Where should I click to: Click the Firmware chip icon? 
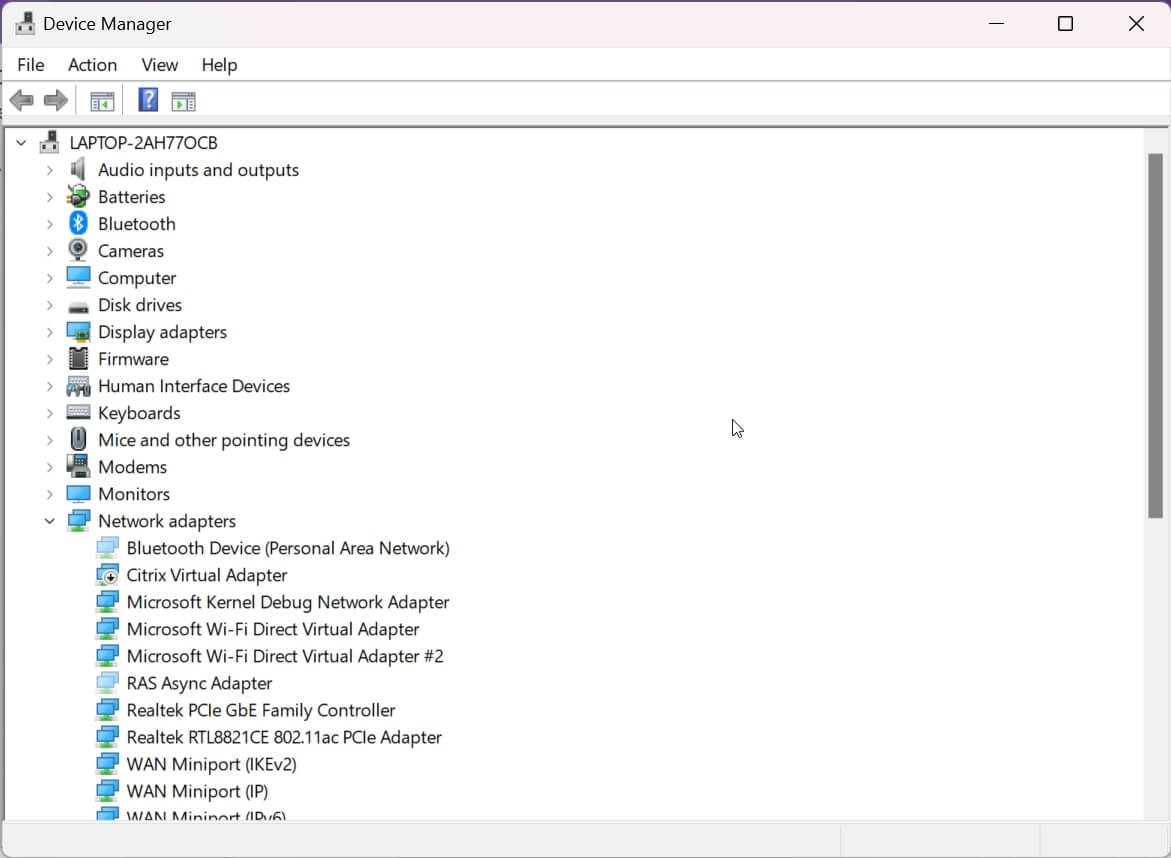(78, 358)
